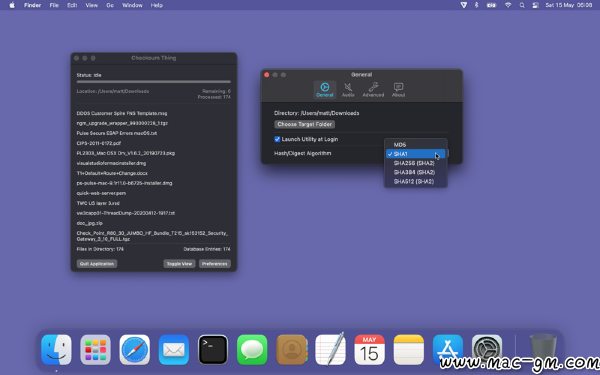Click the Wi-Fi menu bar icon
Image resolution: width=600 pixels, height=375 pixels.
point(508,5)
